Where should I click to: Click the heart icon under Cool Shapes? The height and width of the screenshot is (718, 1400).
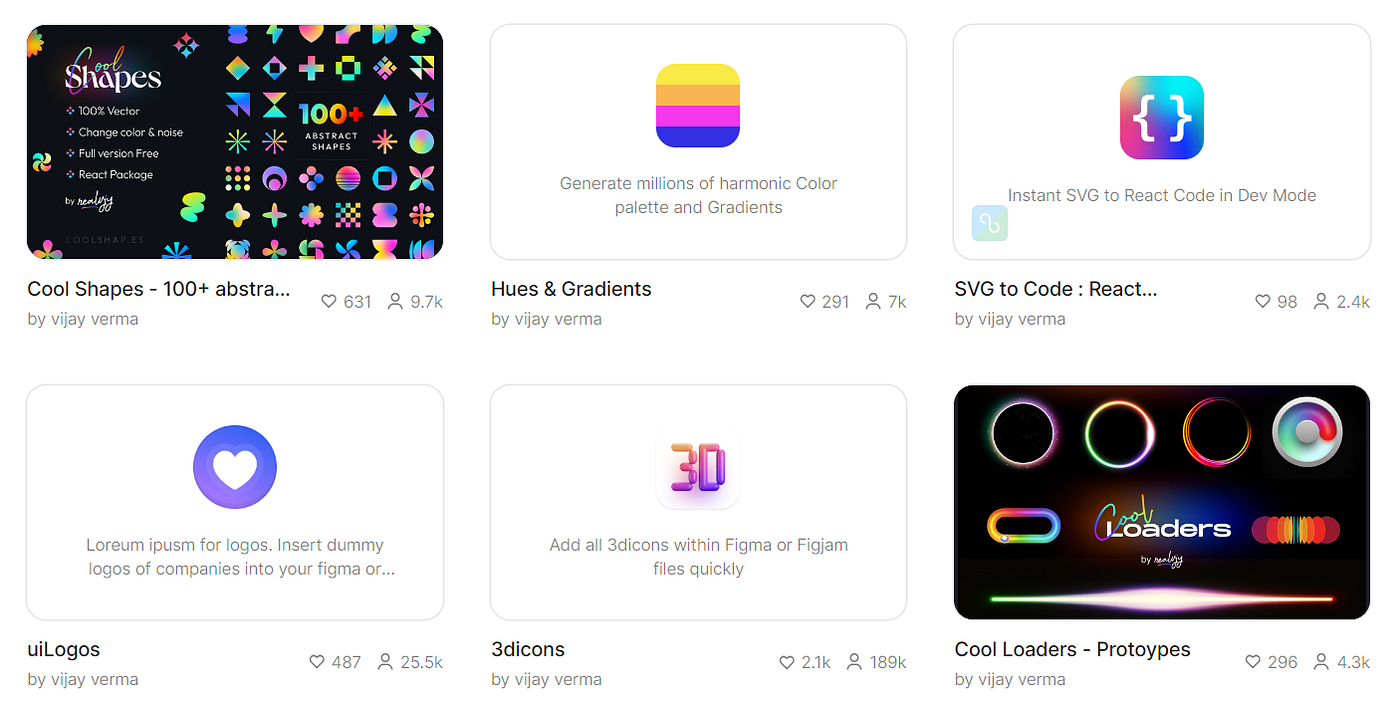(x=329, y=301)
